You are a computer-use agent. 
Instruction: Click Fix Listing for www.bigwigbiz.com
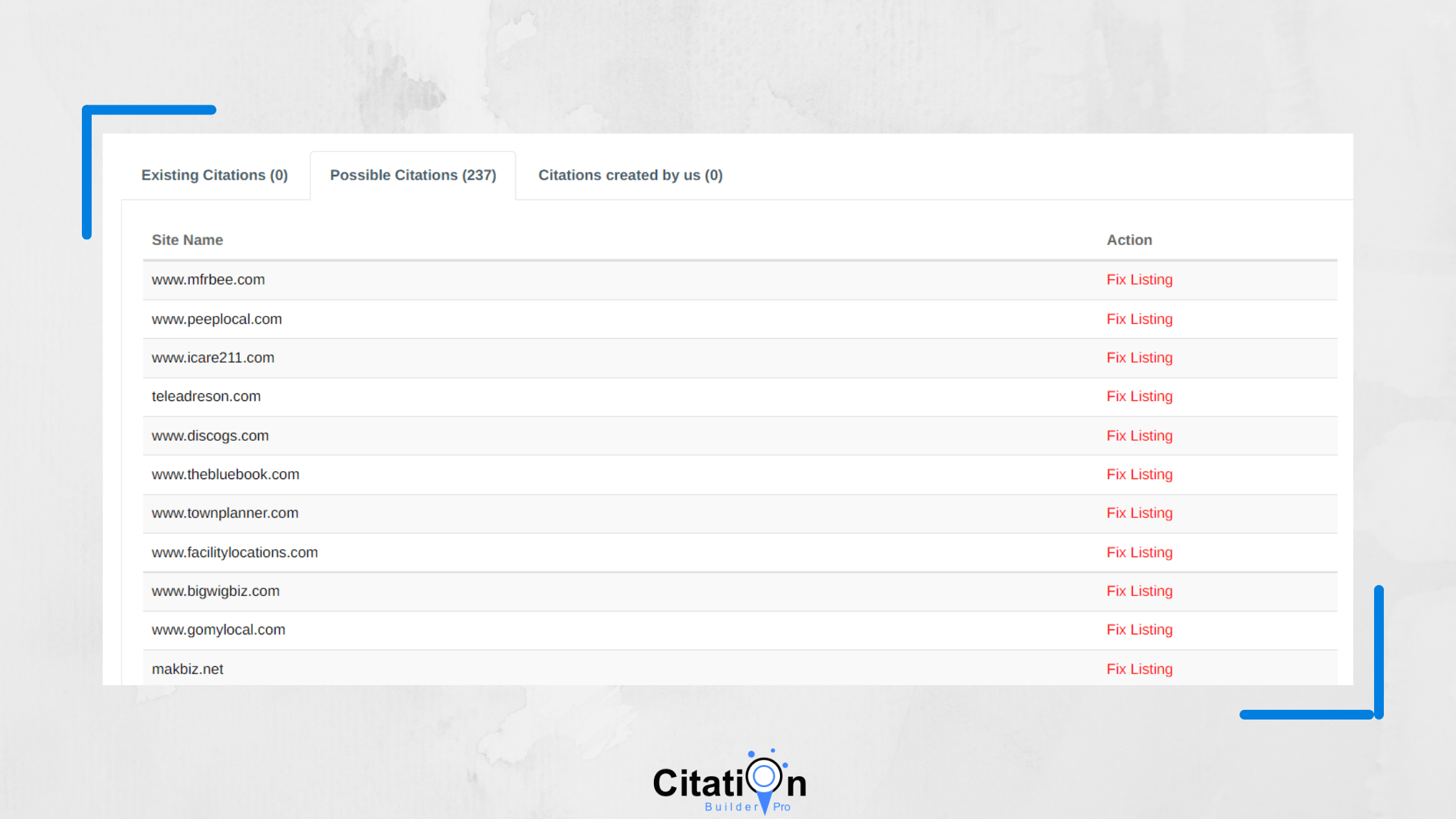[1139, 591]
